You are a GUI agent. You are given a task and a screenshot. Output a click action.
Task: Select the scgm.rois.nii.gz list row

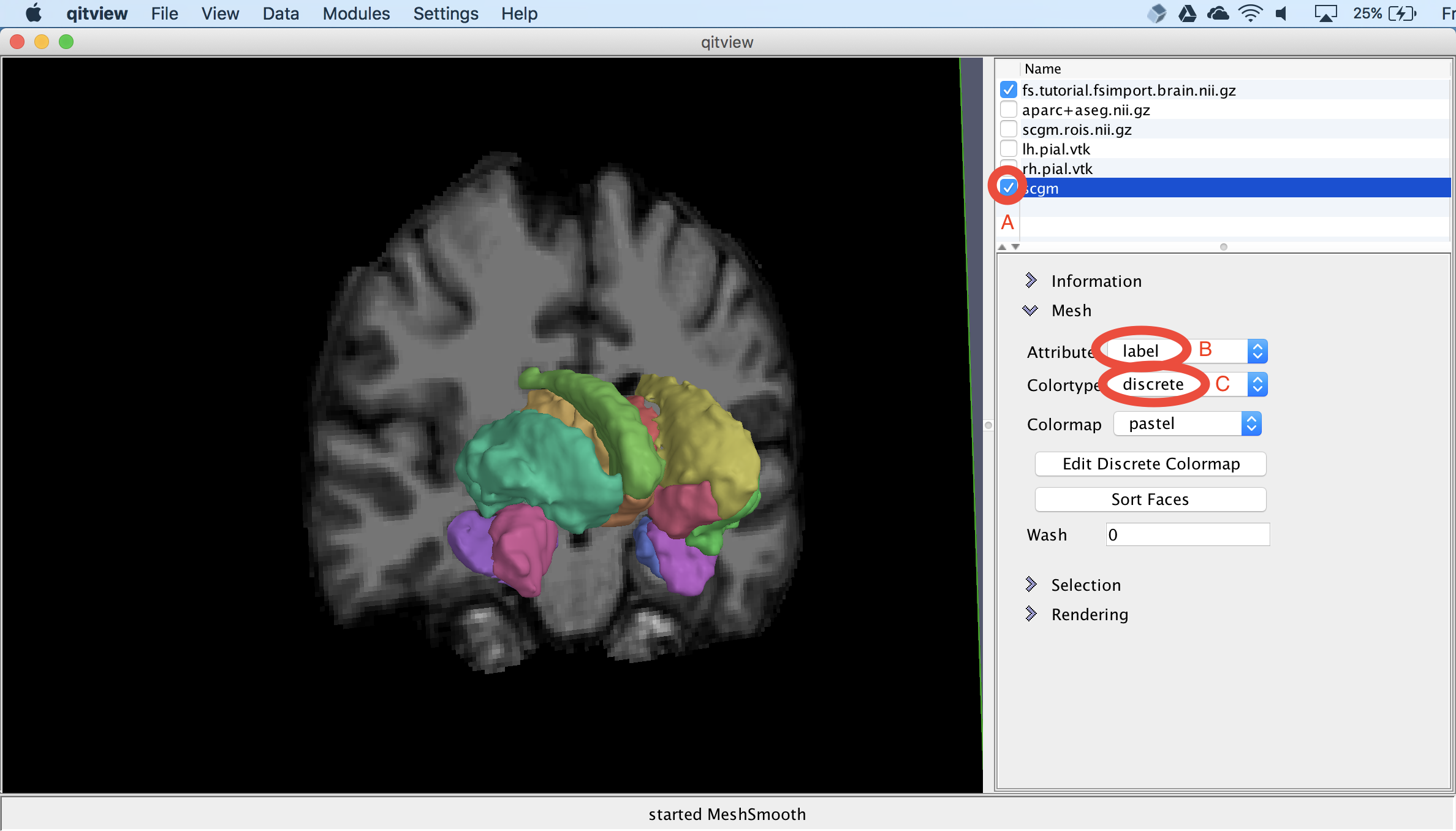coord(1077,129)
